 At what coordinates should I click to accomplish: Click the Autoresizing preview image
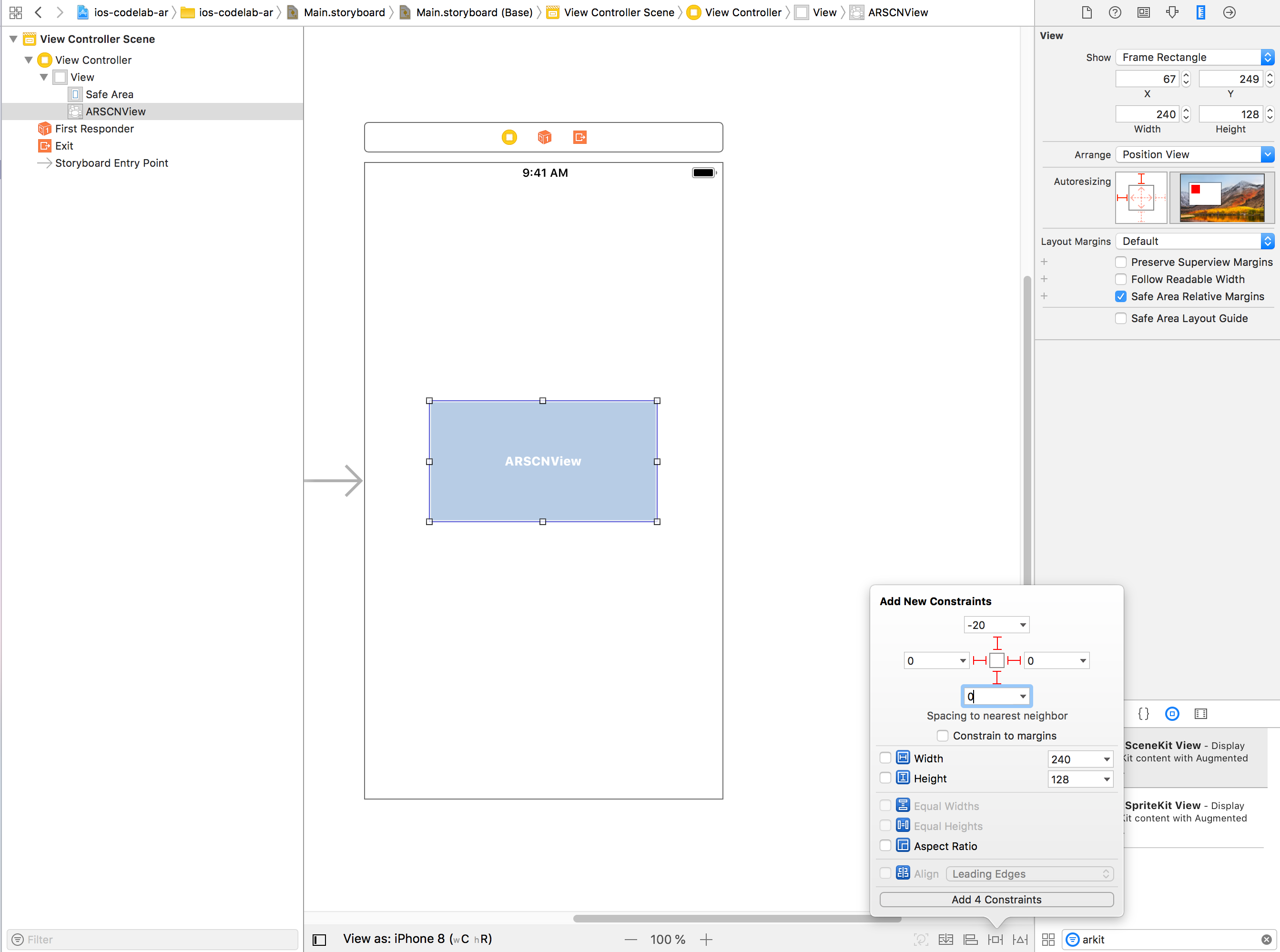(x=1222, y=198)
